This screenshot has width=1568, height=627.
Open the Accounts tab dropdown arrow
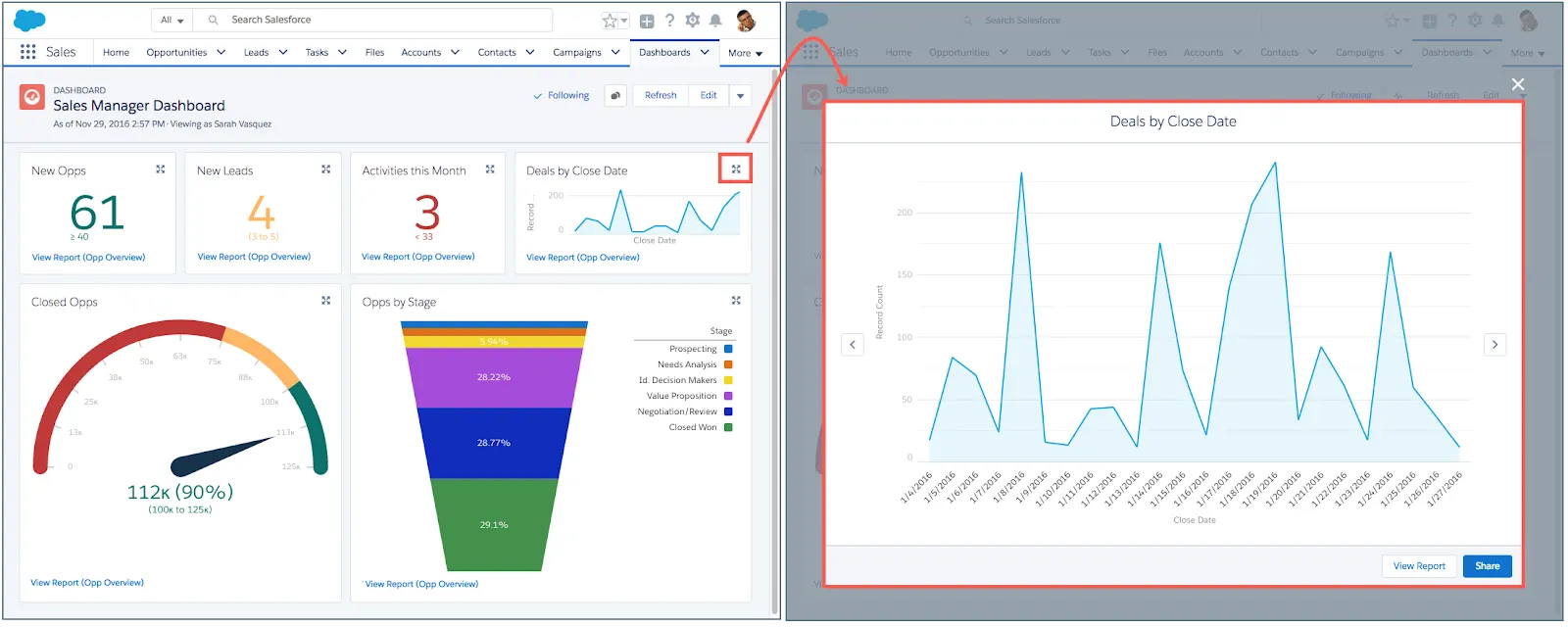tap(455, 52)
